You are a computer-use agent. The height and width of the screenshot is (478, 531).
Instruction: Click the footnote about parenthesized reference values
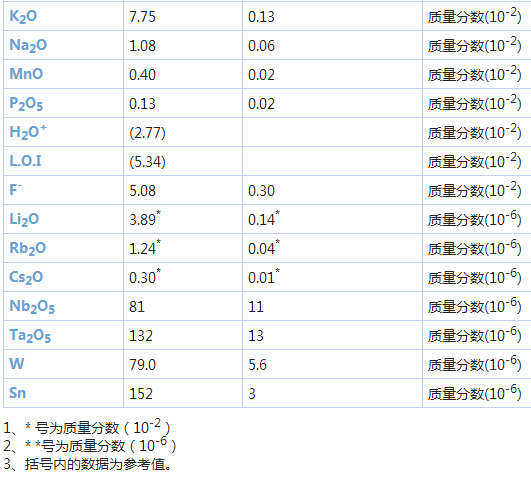click(x=87, y=464)
